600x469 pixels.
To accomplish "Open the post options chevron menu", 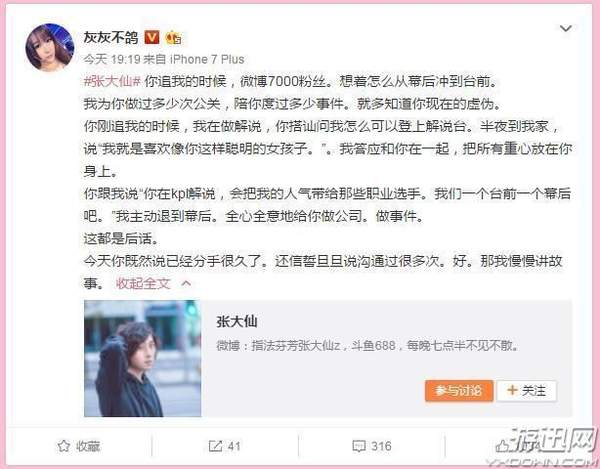I will [566, 29].
